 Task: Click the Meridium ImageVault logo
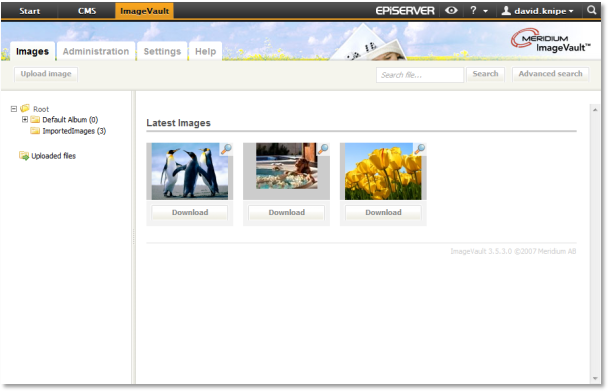(x=550, y=41)
